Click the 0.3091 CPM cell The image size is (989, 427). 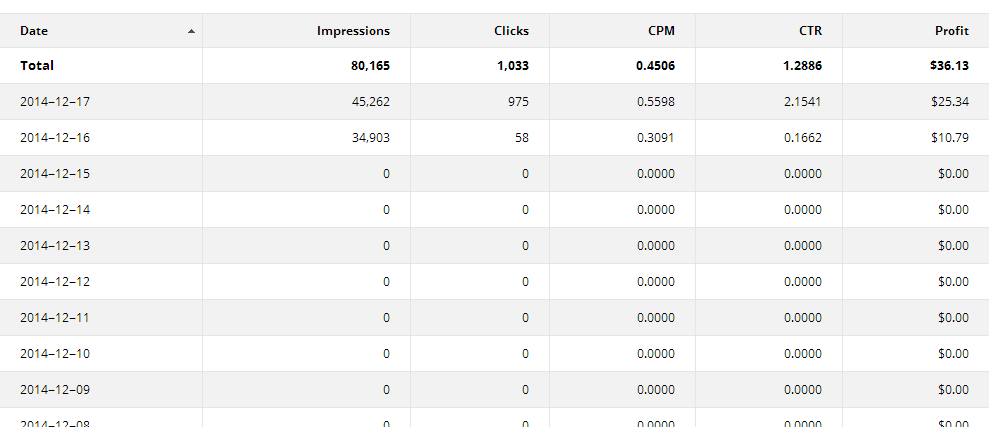pos(656,137)
